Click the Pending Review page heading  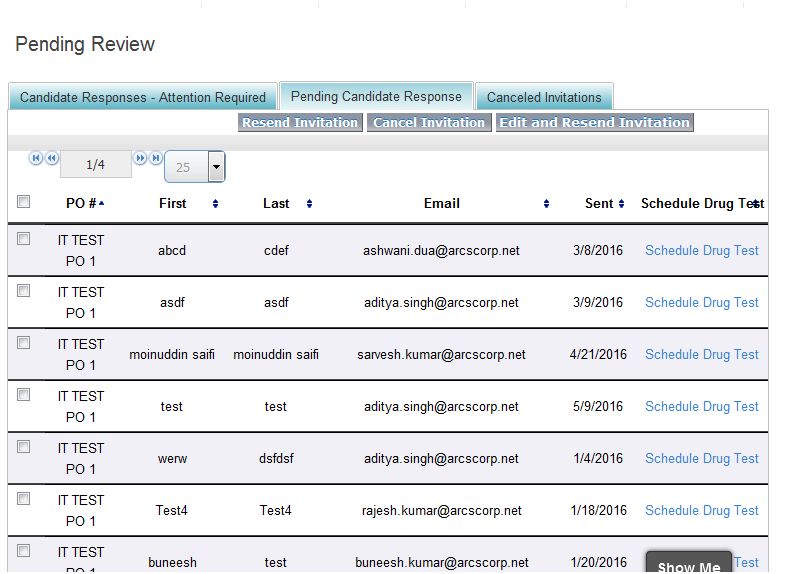click(x=85, y=44)
